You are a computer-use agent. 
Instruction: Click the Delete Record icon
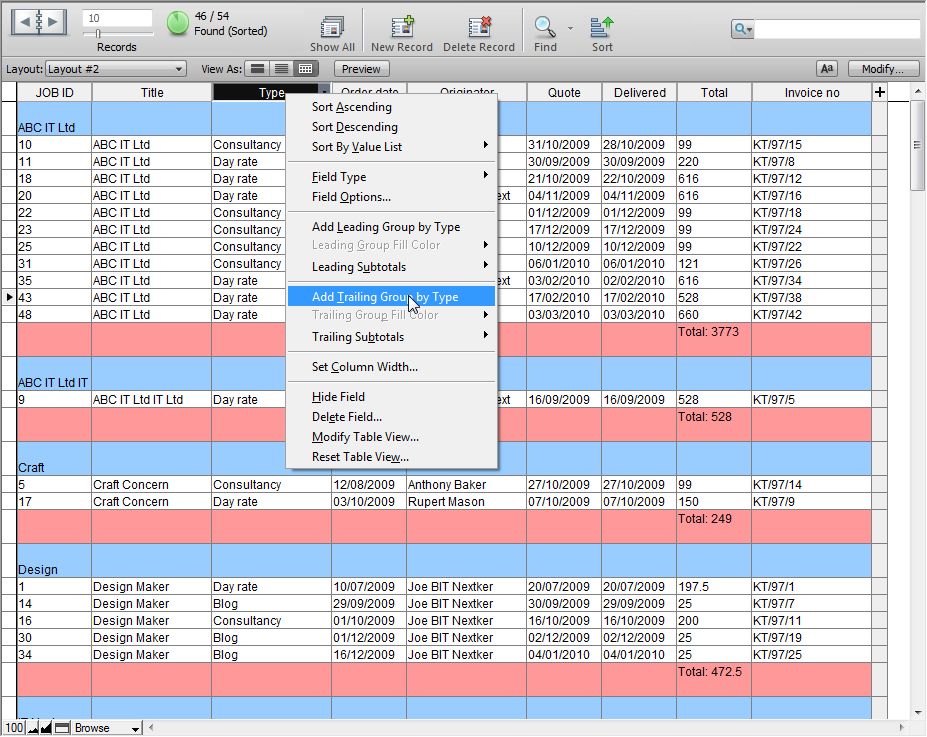[x=478, y=27]
